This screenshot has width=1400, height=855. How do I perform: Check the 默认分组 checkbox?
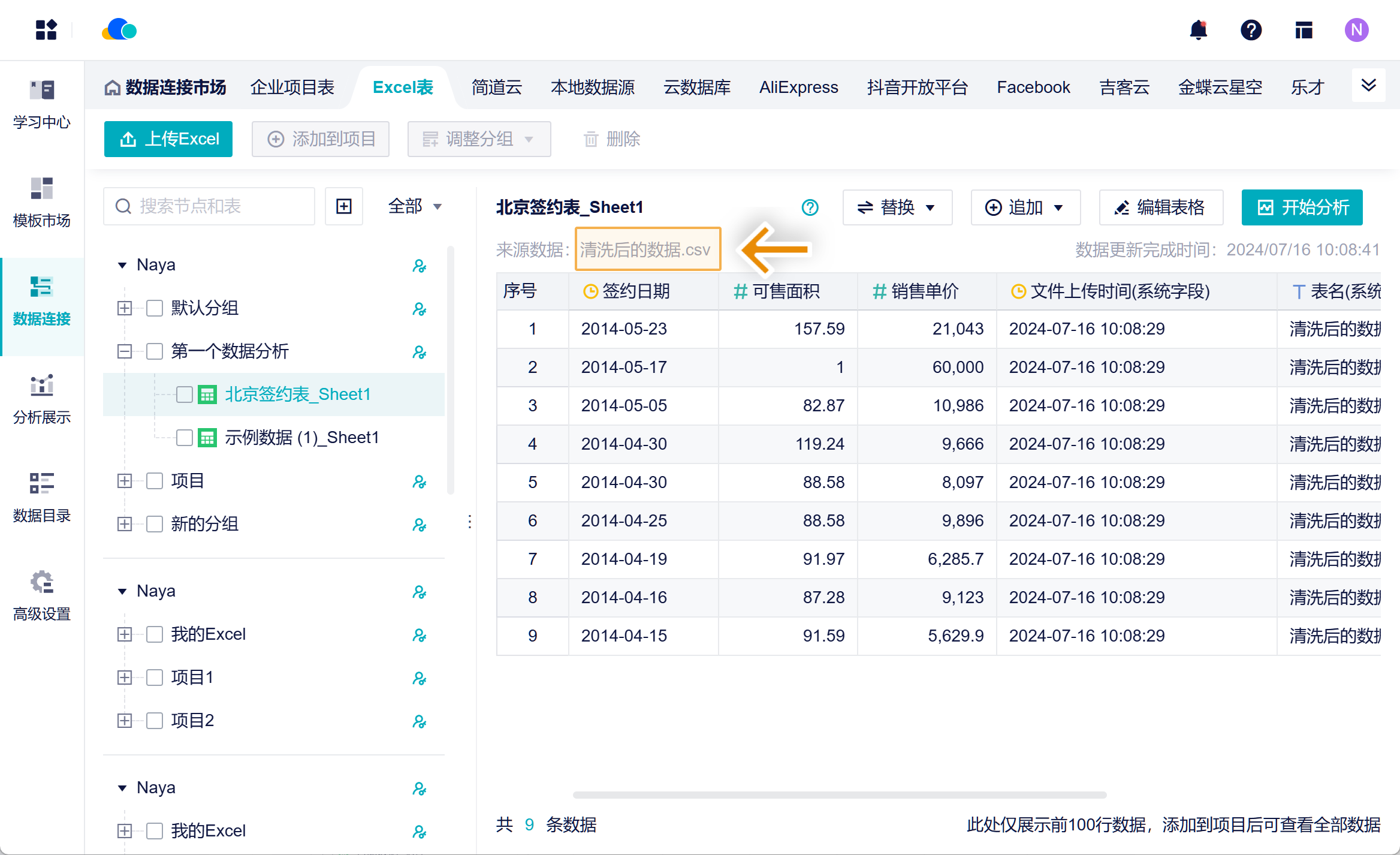click(x=155, y=308)
